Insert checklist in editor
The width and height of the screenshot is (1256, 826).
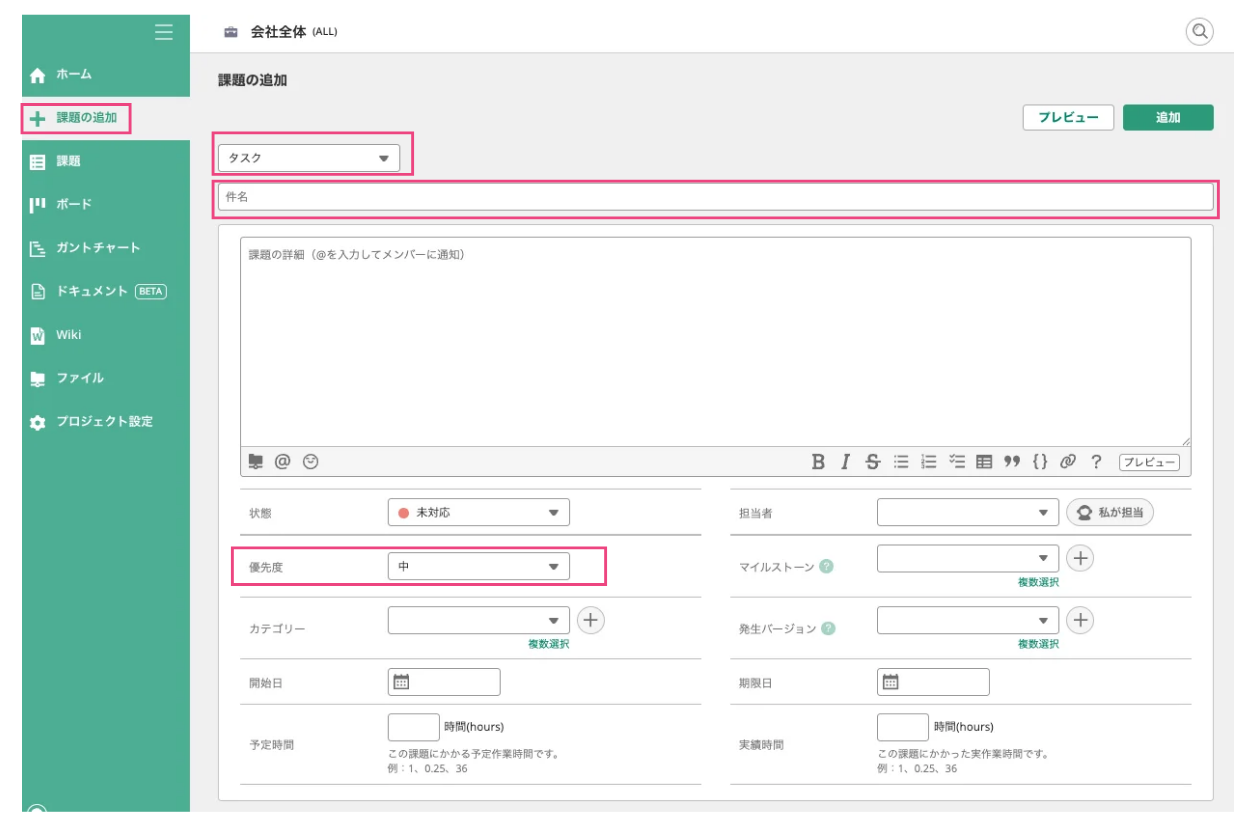[x=957, y=462]
